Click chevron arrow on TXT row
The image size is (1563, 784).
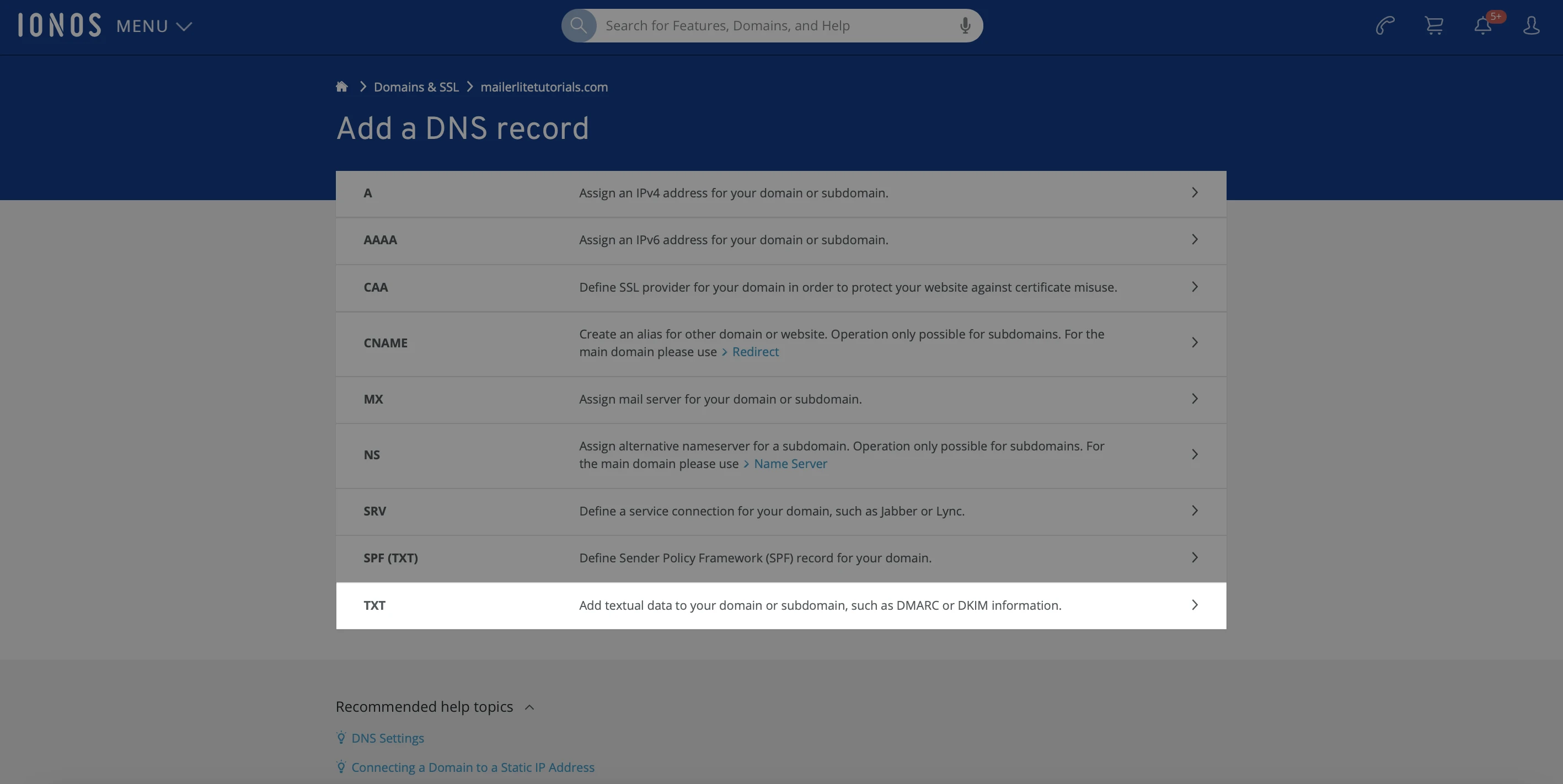(1194, 605)
